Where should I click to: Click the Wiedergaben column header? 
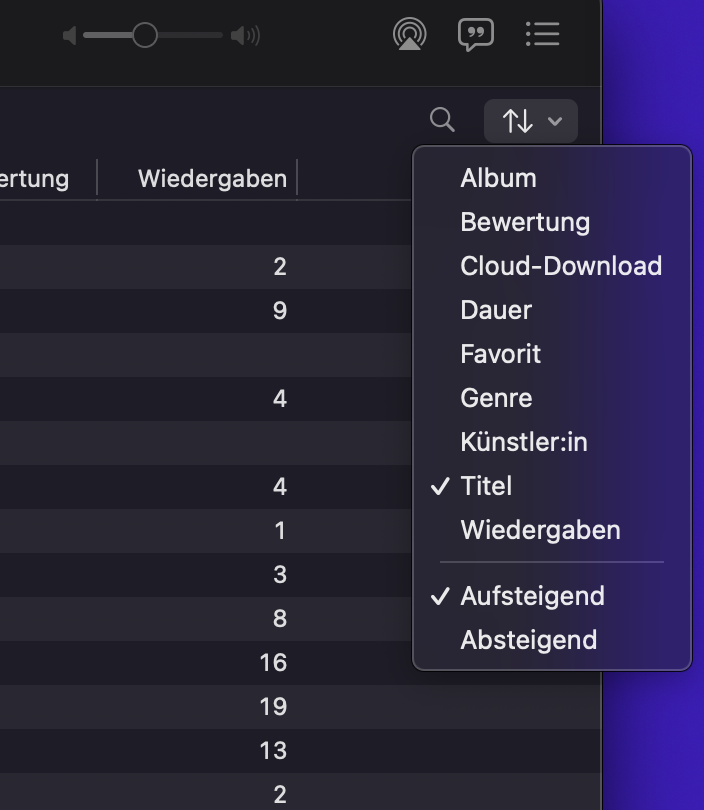click(212, 179)
